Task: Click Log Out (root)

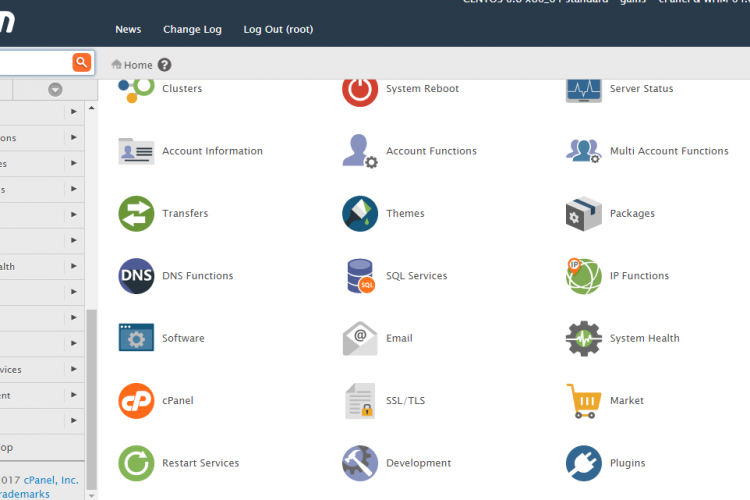Action: click(278, 29)
